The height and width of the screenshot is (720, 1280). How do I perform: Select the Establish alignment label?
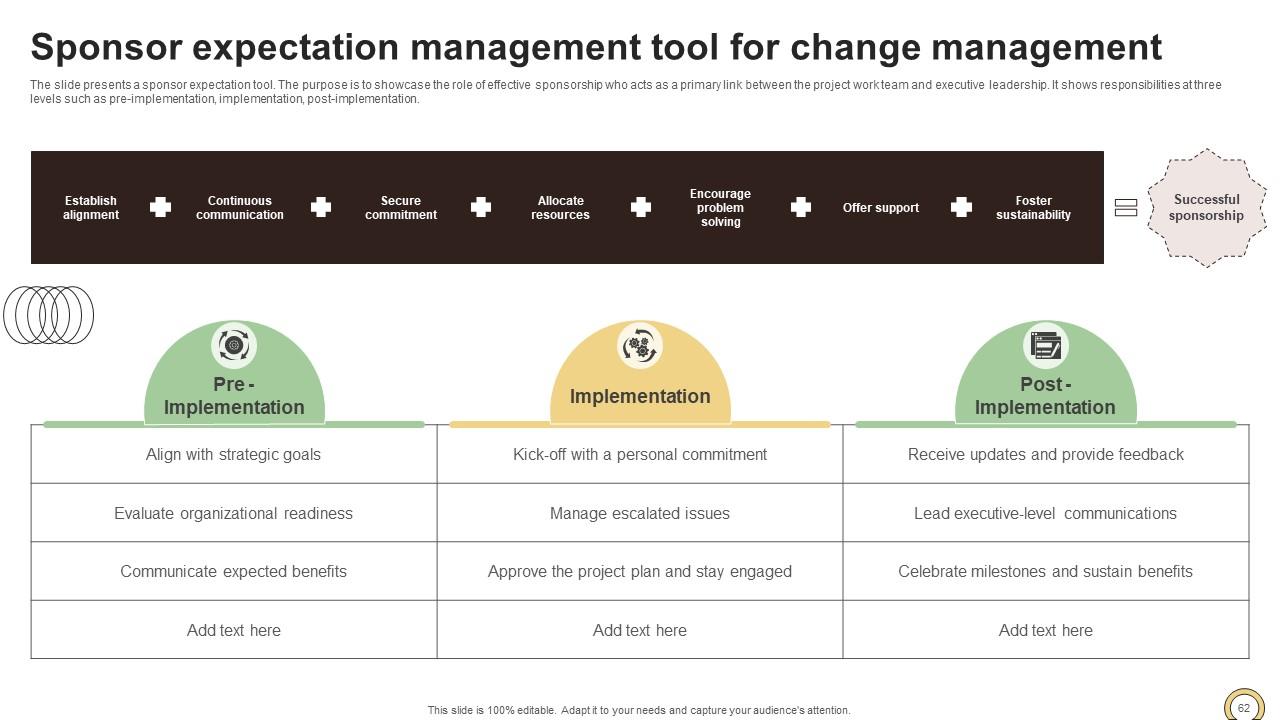(x=91, y=208)
